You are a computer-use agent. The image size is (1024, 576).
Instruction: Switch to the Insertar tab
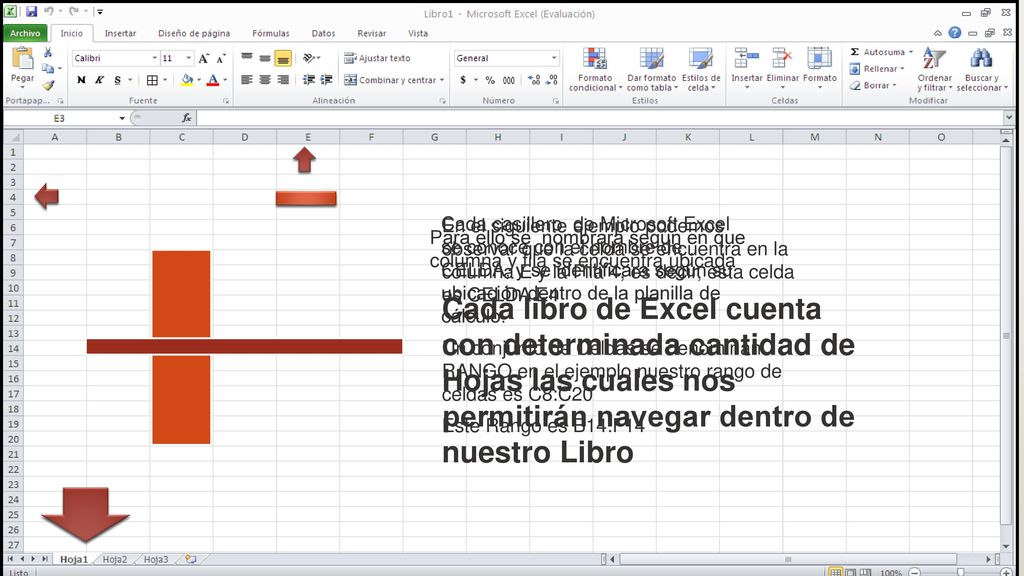click(120, 33)
